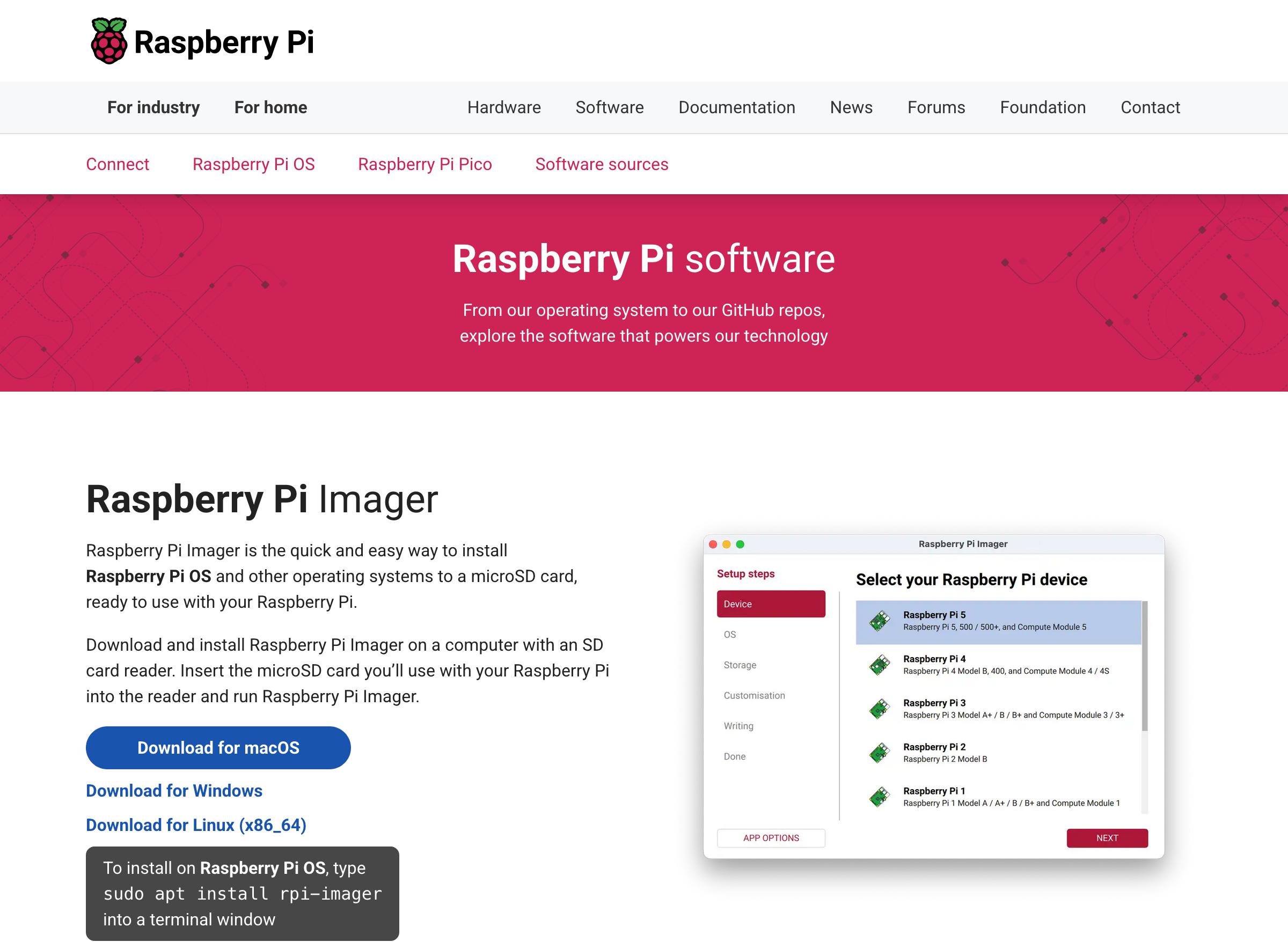The height and width of the screenshot is (942, 1288).
Task: Select the Storage setup step
Action: tap(740, 665)
